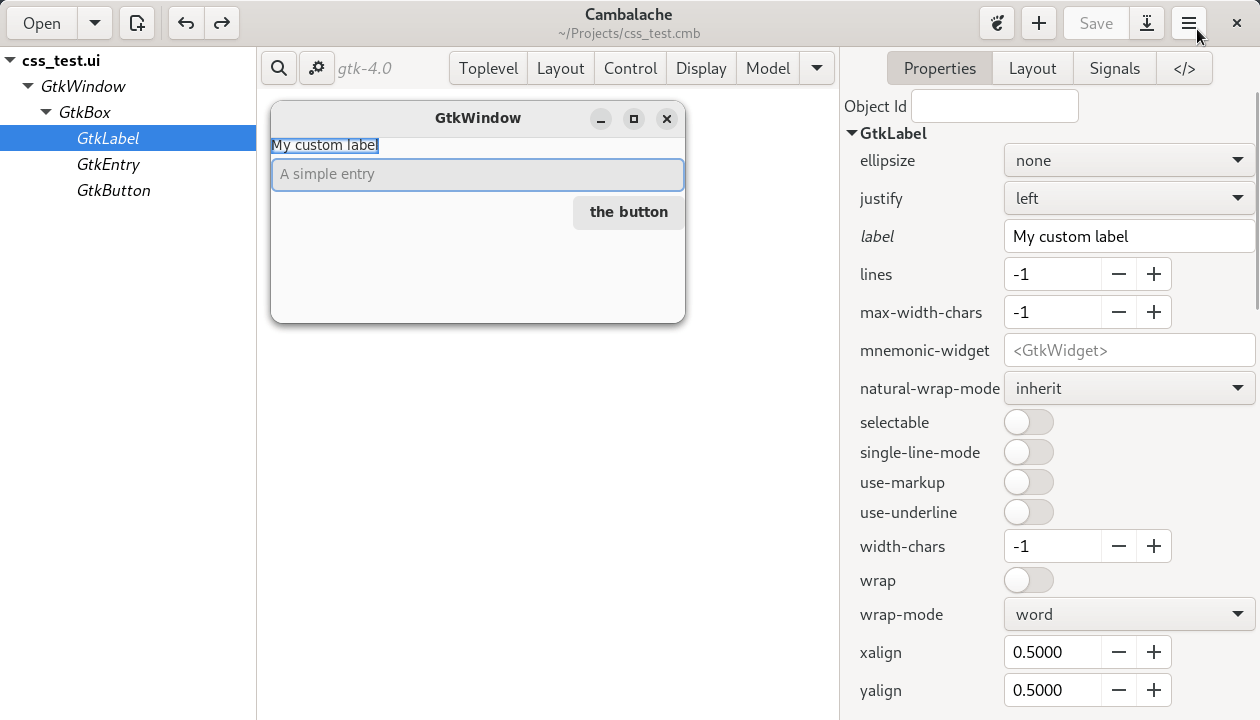
Task: Click the plus add button in header
Action: pyautogui.click(x=1039, y=23)
